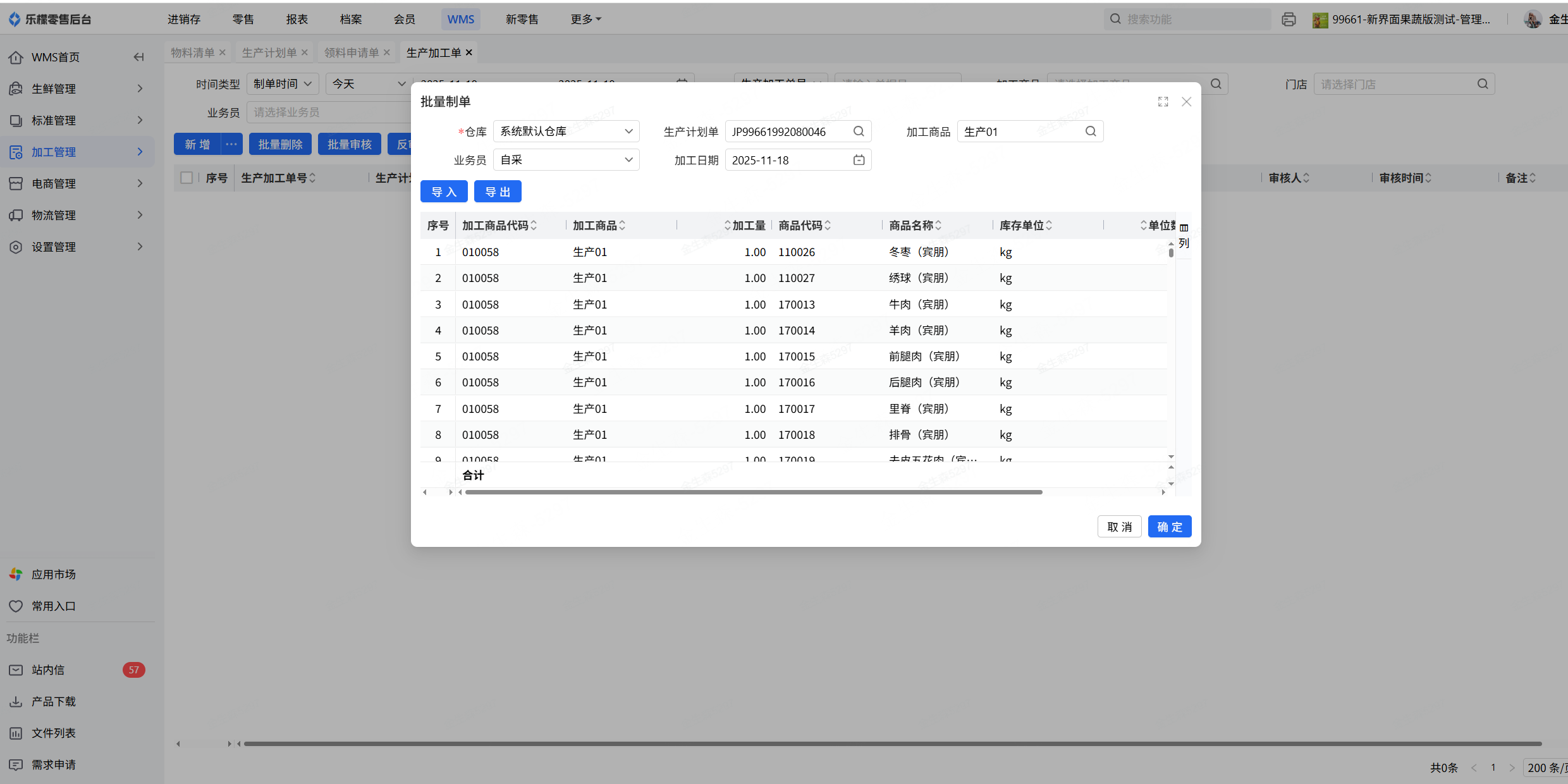Click the printer icon in top bar
1568x784 pixels.
(x=1288, y=20)
